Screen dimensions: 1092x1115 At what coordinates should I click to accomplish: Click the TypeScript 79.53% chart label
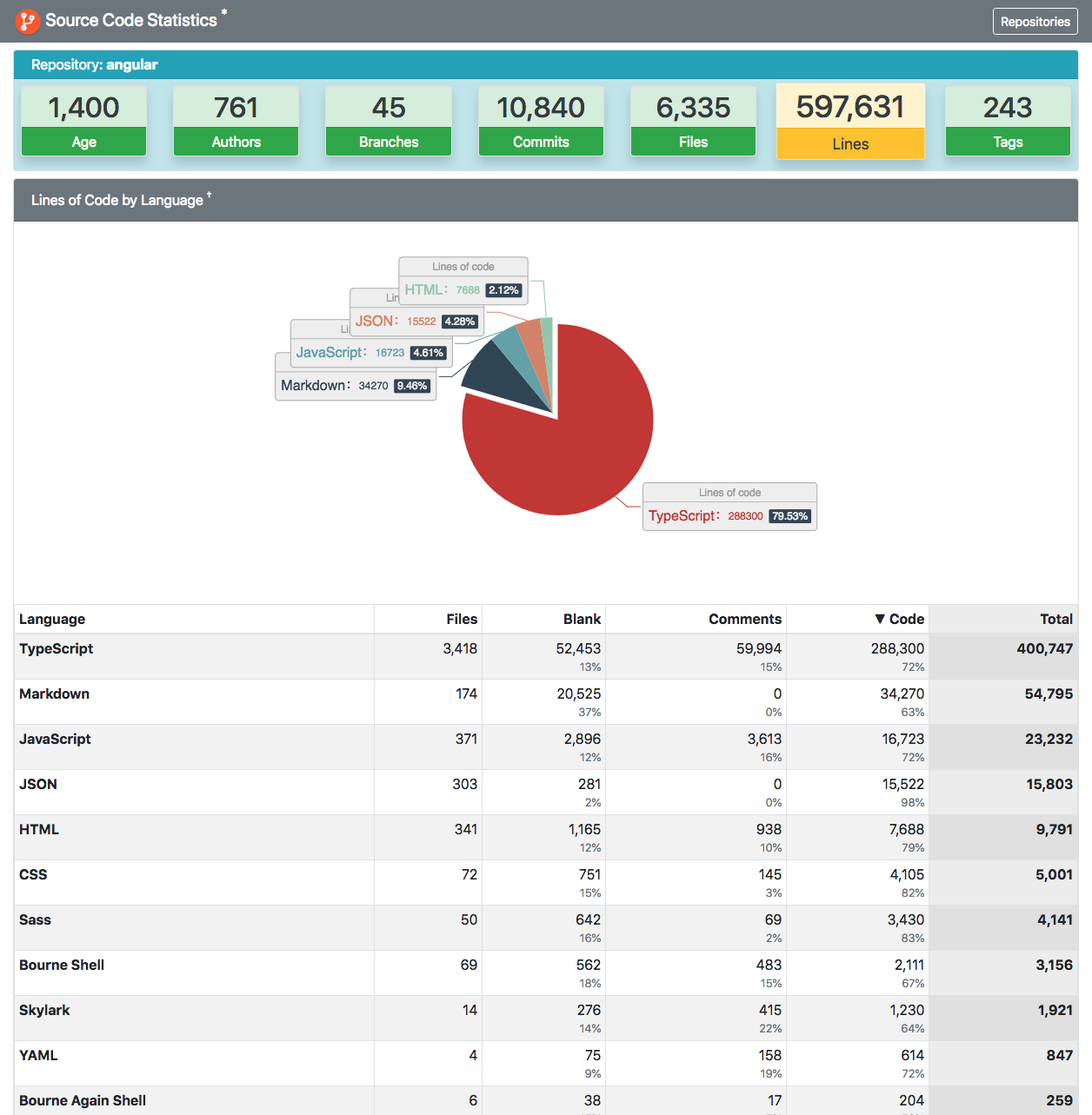point(729,507)
